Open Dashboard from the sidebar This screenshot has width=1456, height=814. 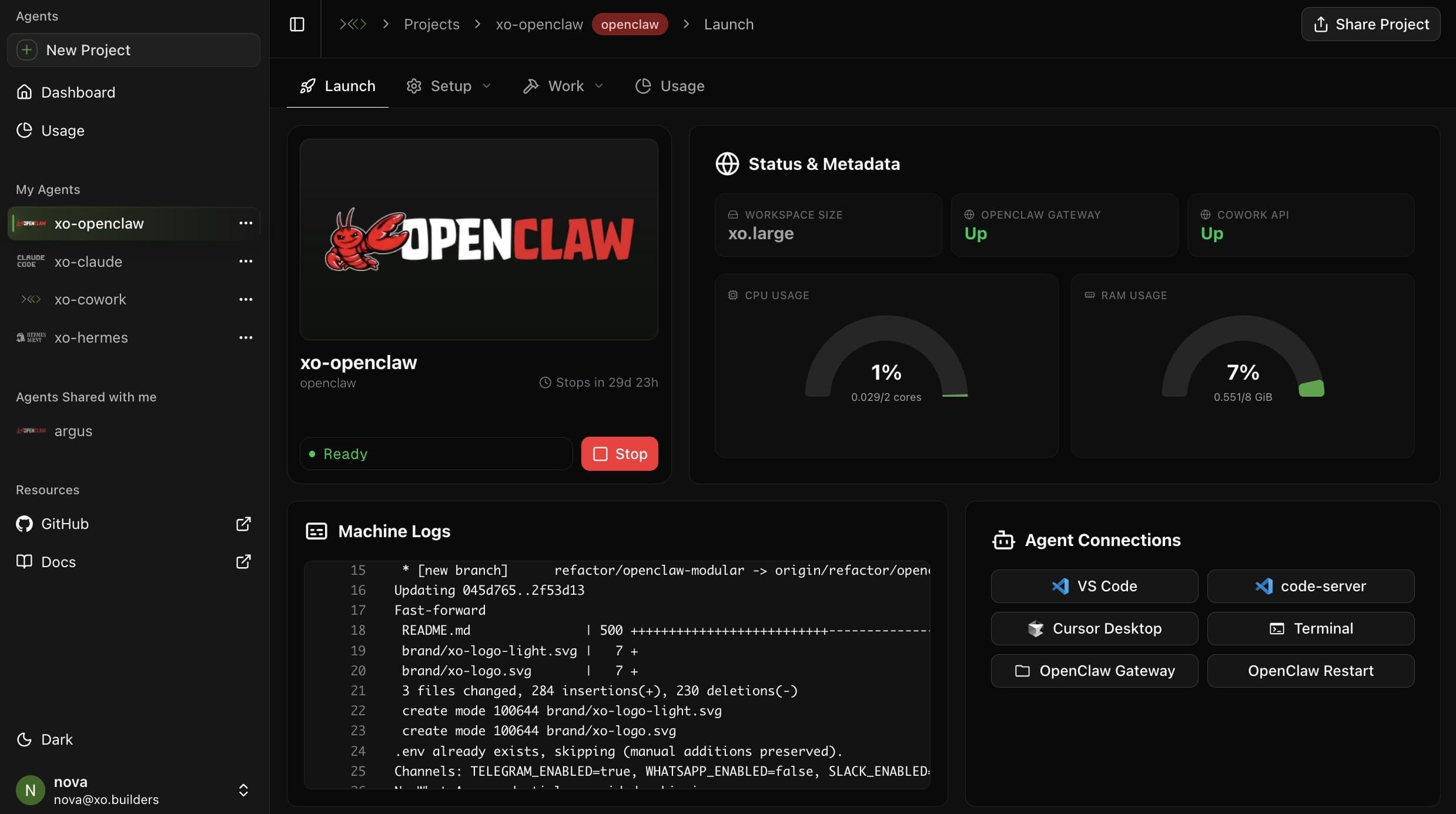point(66,92)
